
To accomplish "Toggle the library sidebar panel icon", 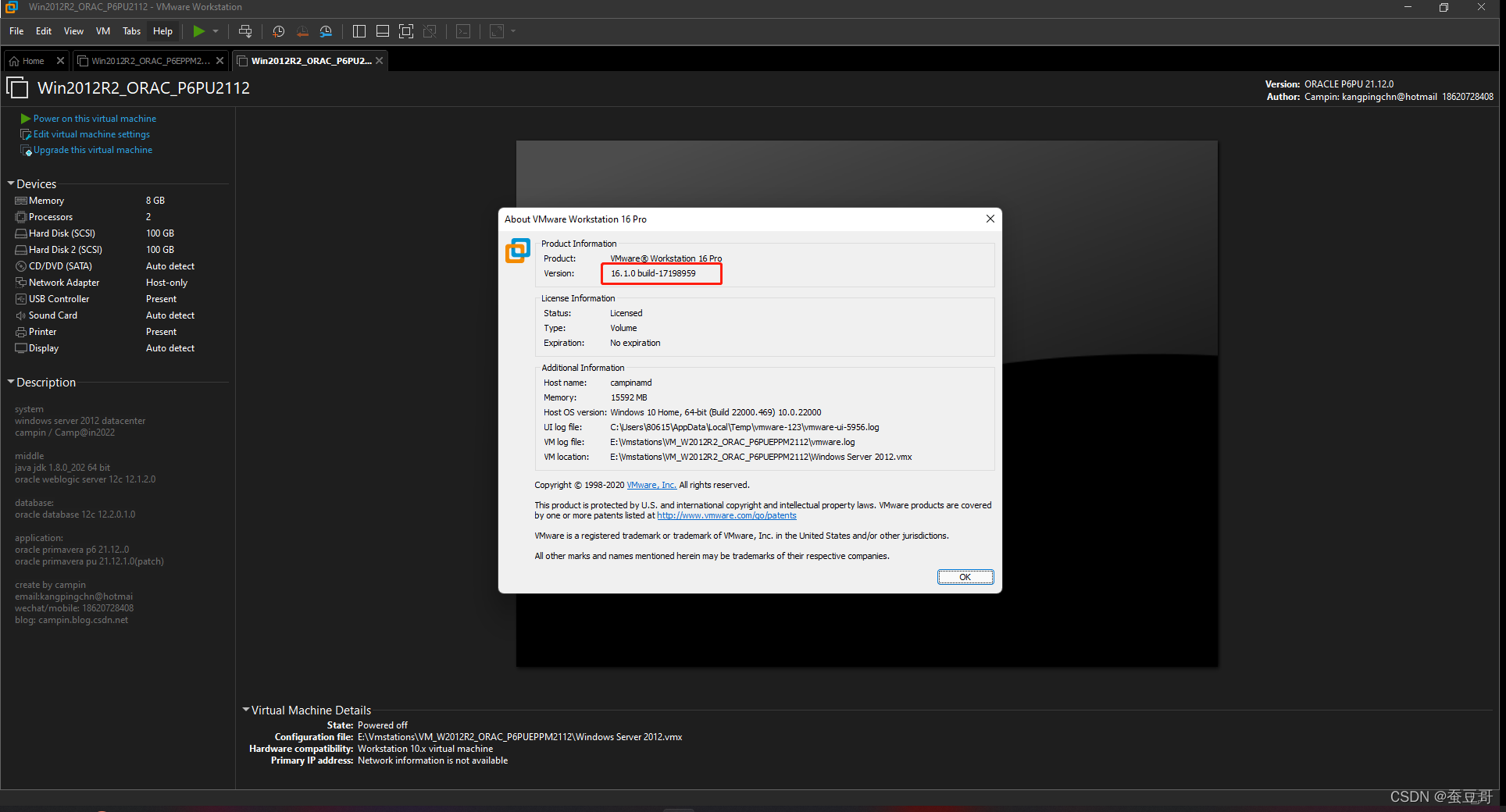I will [x=359, y=31].
